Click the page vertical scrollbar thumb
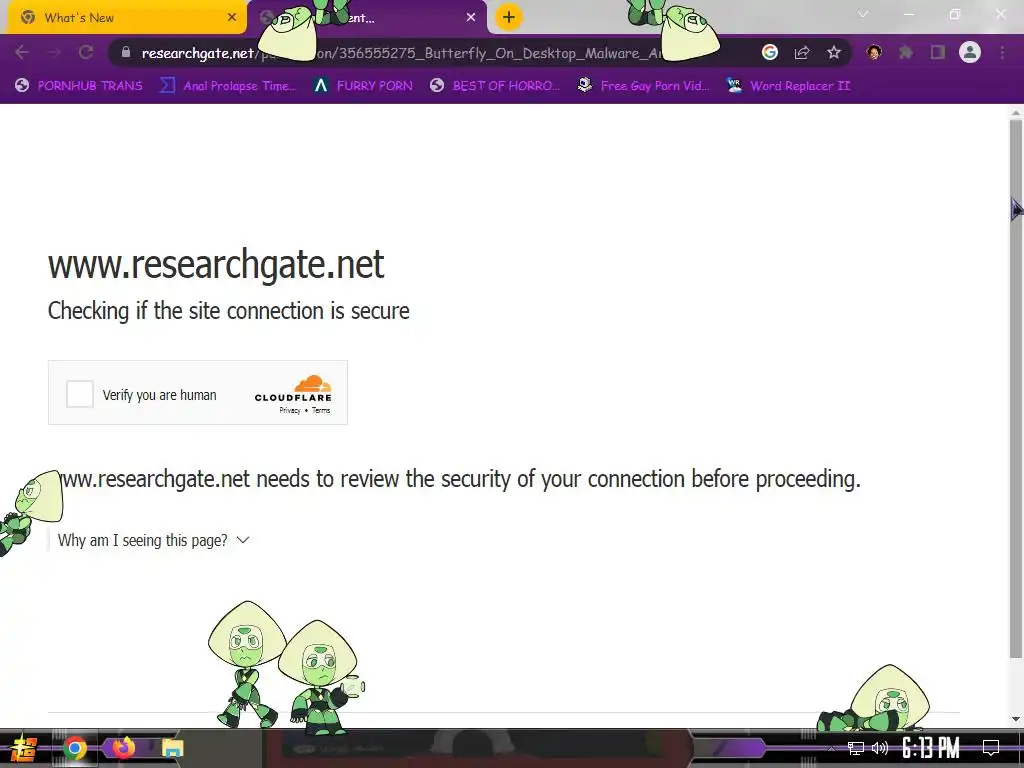This screenshot has height=768, width=1024. click(x=1016, y=389)
